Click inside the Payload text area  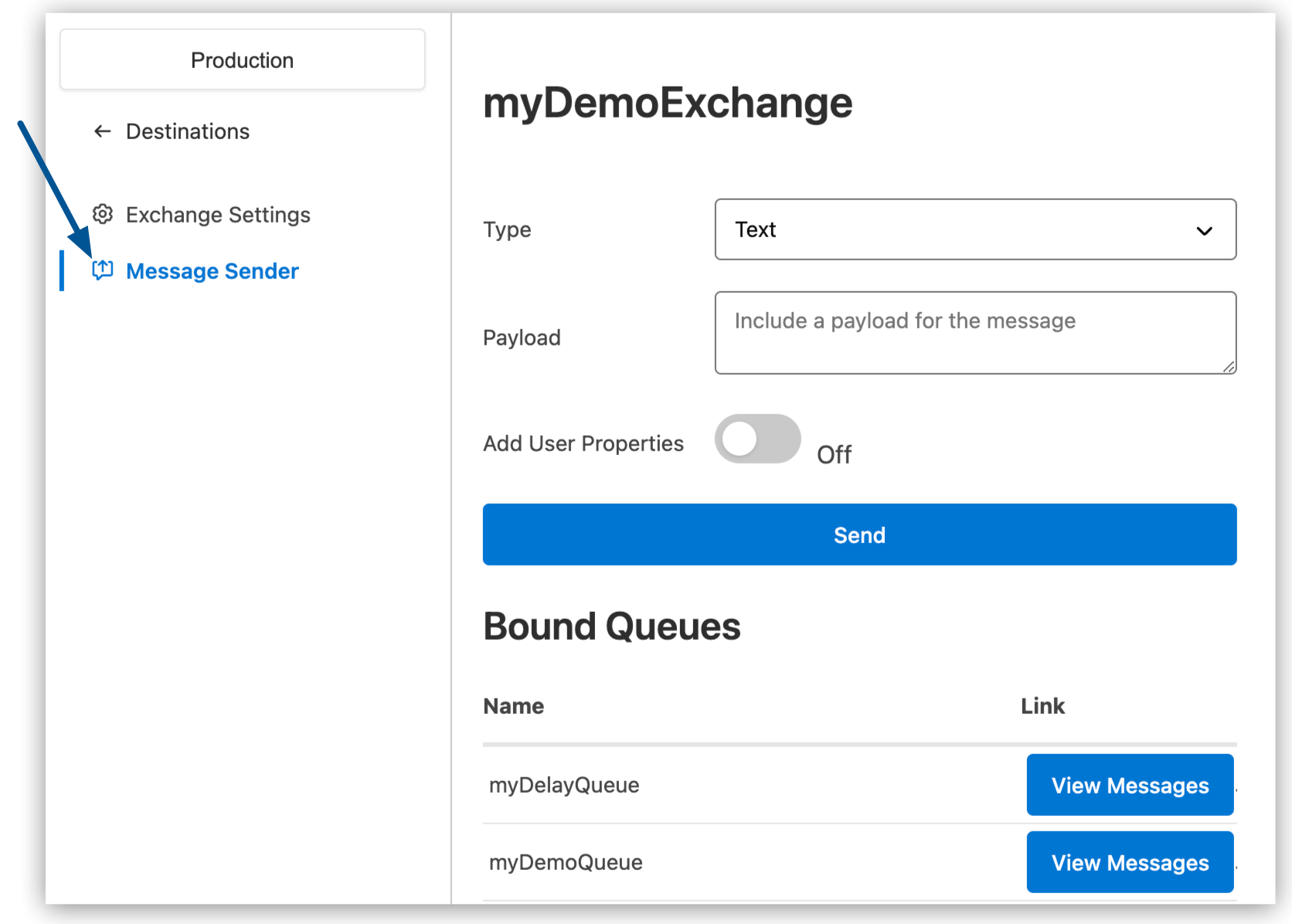point(975,332)
